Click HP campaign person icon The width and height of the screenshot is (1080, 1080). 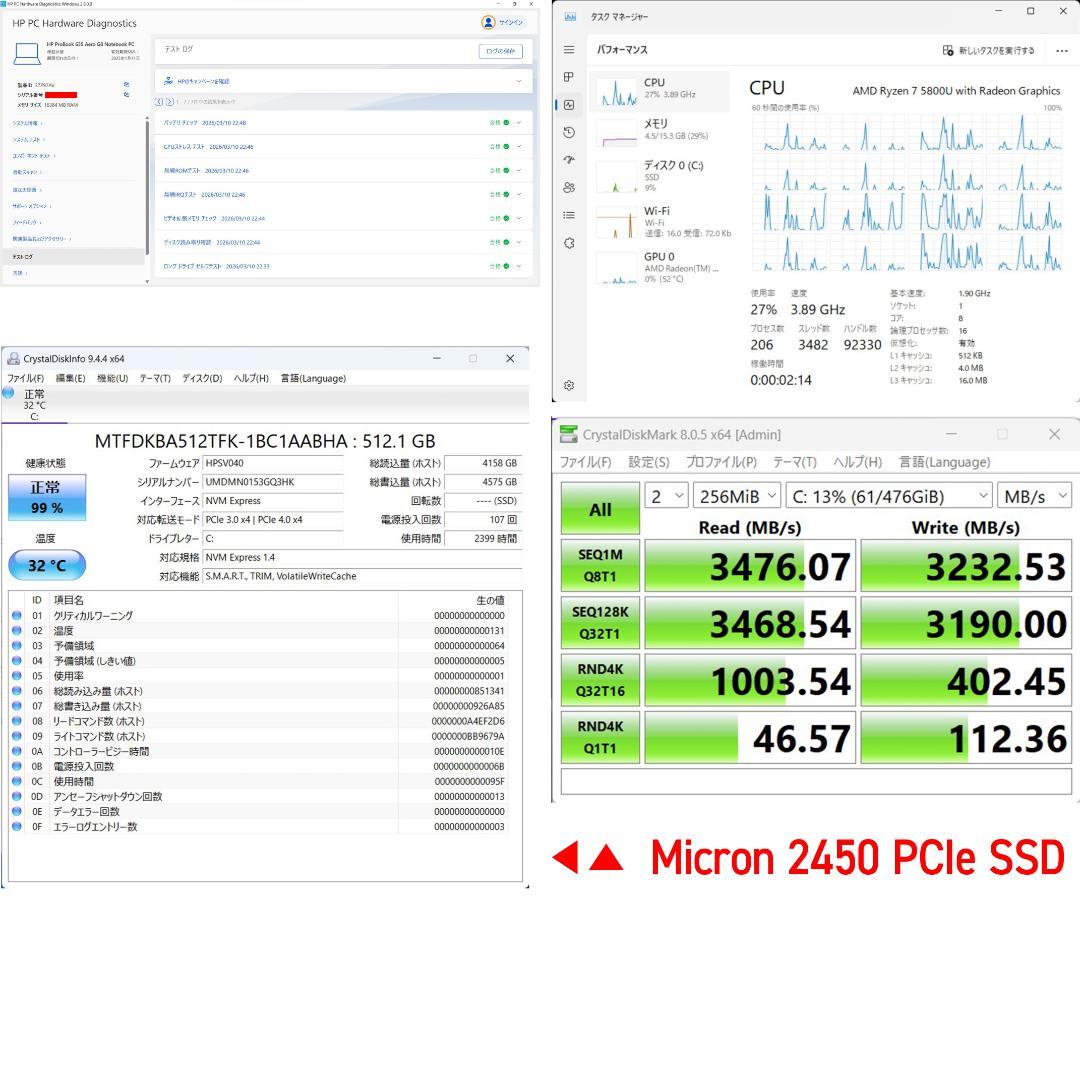pyautogui.click(x=168, y=81)
